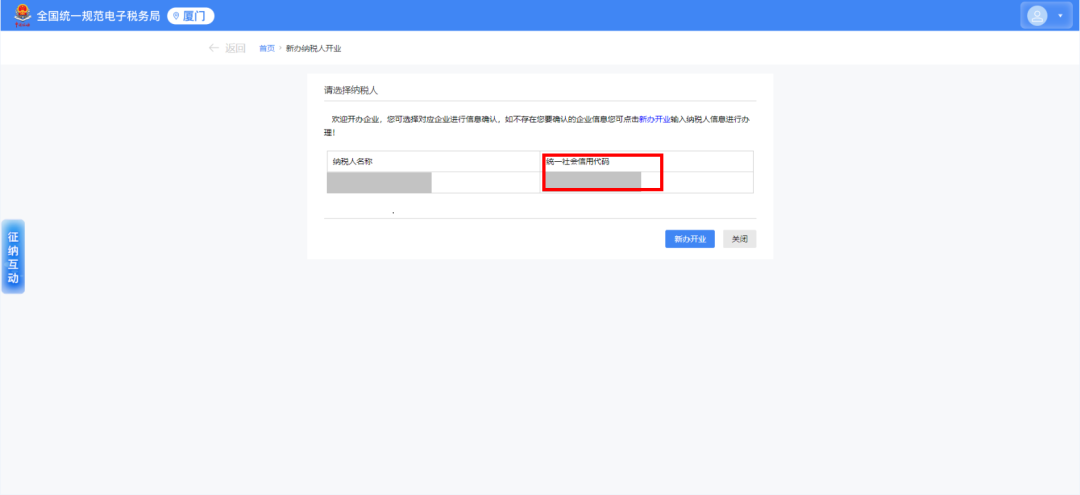This screenshot has height=495, width=1080.
Task: Open the 征纳互动 side panel
Action: (13, 257)
